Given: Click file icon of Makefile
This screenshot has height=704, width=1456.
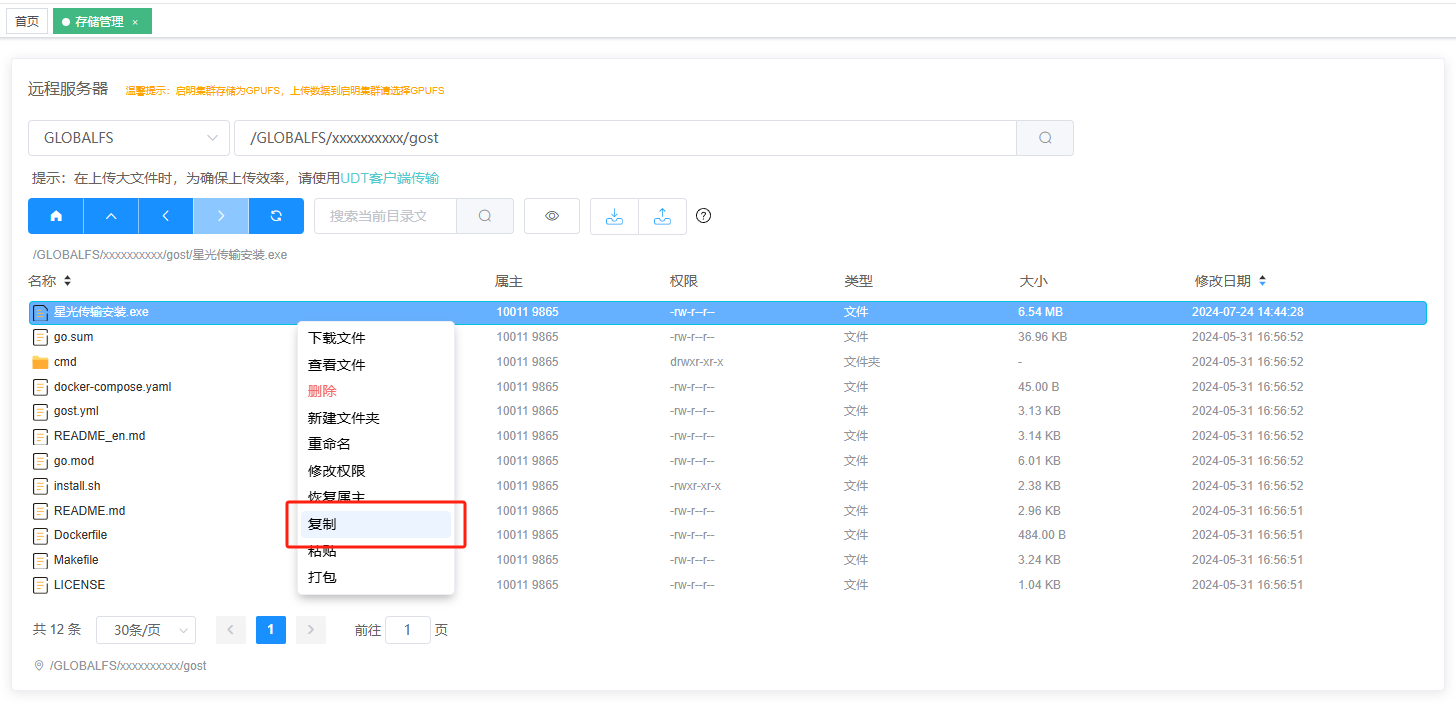Looking at the screenshot, I should [40, 560].
